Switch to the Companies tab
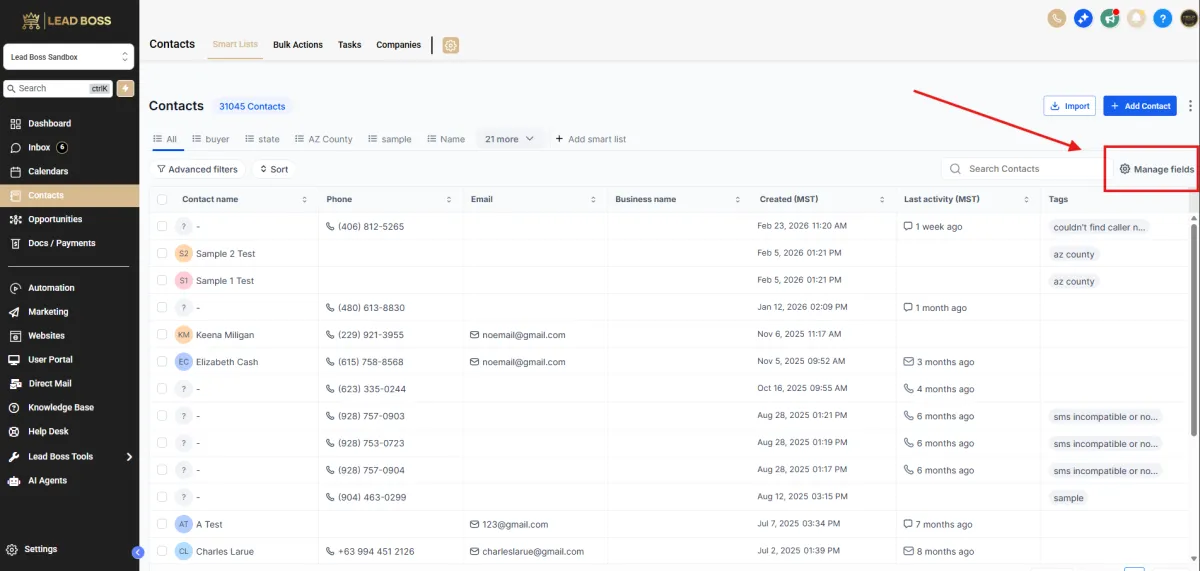Viewport: 1200px width, 571px height. [398, 45]
